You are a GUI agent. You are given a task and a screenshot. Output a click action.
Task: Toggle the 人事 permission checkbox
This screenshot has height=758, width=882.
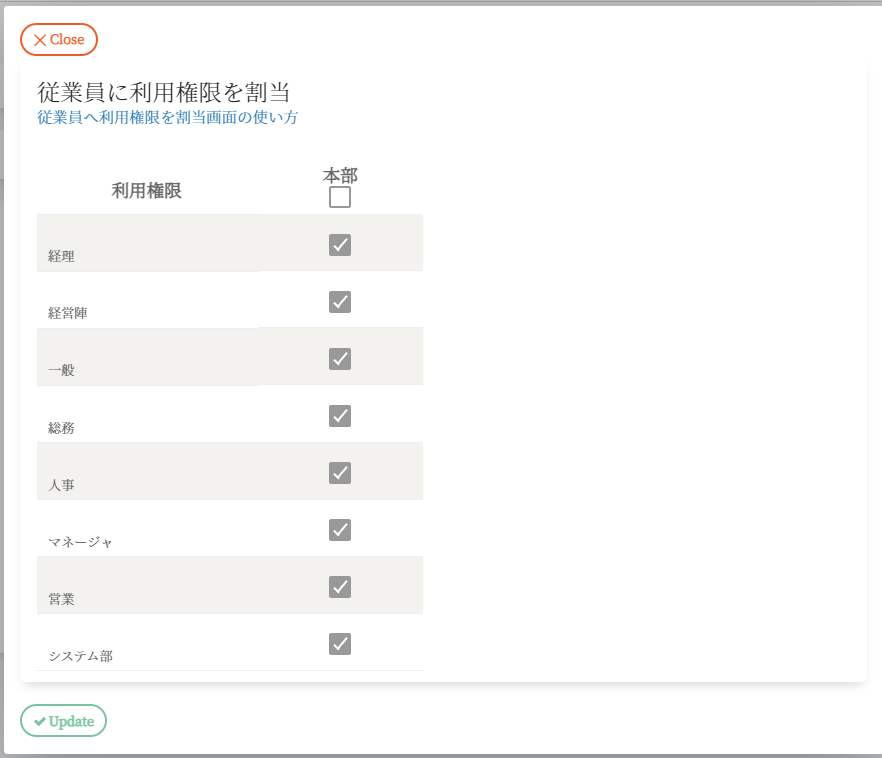(x=340, y=473)
